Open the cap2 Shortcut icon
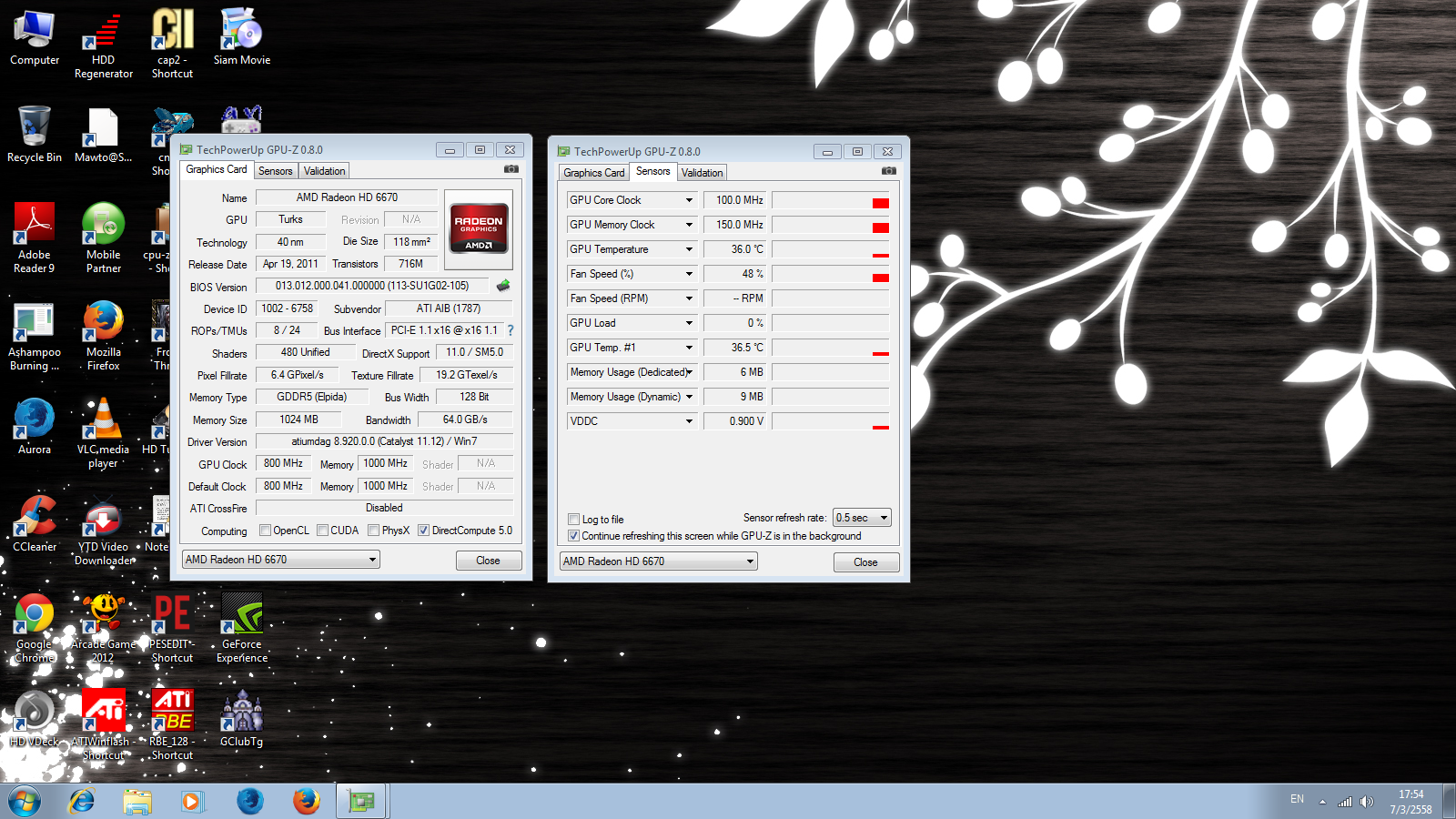 coord(172,44)
